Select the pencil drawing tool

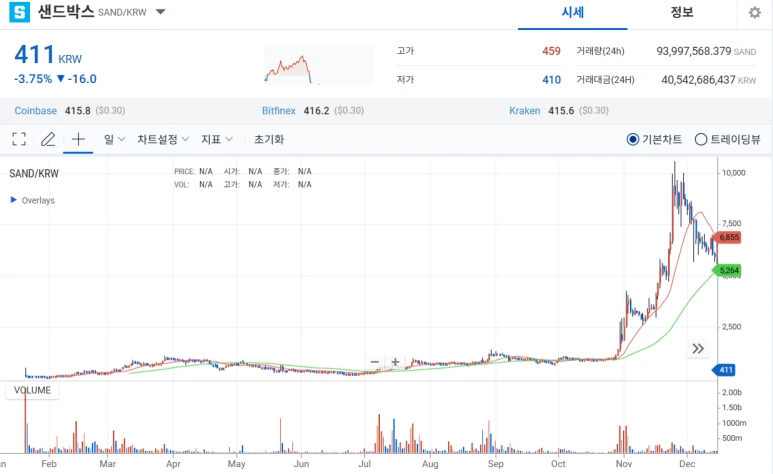[x=48, y=139]
